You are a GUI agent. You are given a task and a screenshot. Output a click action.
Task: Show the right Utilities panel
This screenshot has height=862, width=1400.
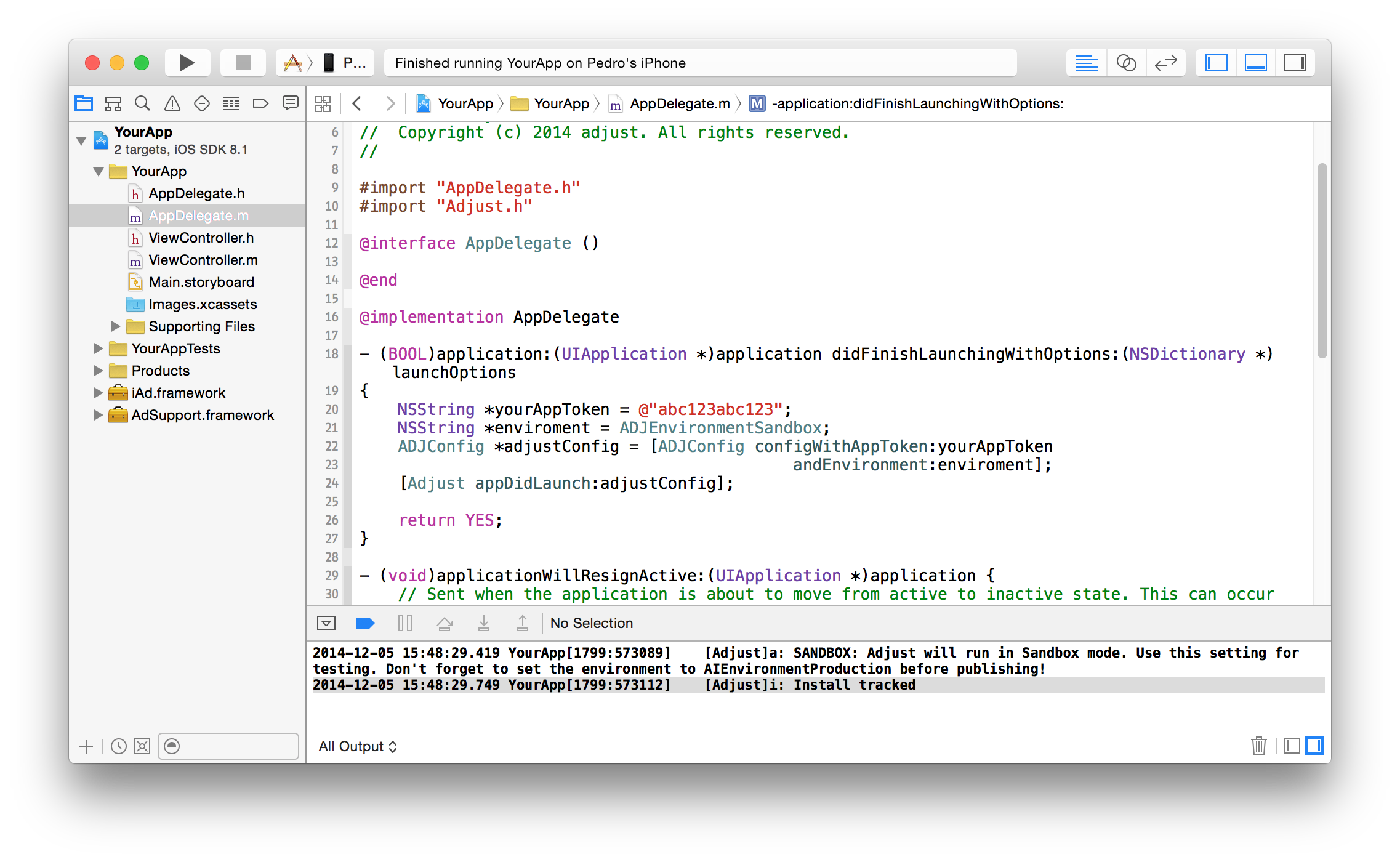pos(1295,63)
